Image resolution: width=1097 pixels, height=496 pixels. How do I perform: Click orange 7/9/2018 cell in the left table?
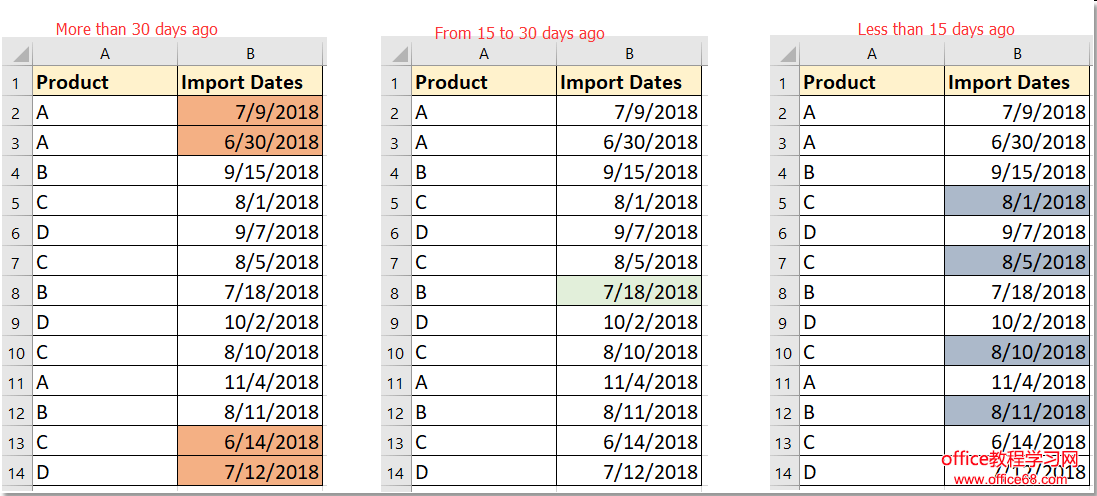click(250, 112)
